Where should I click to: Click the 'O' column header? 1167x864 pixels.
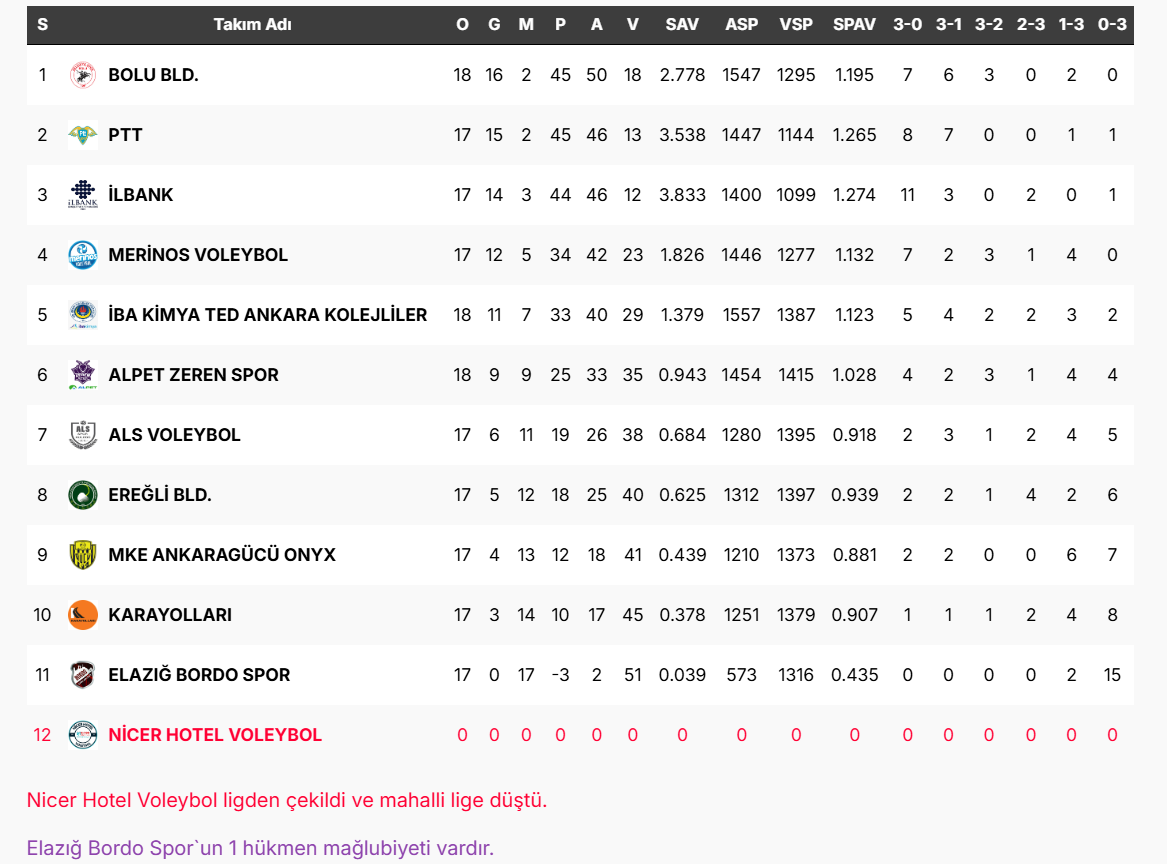(x=462, y=25)
